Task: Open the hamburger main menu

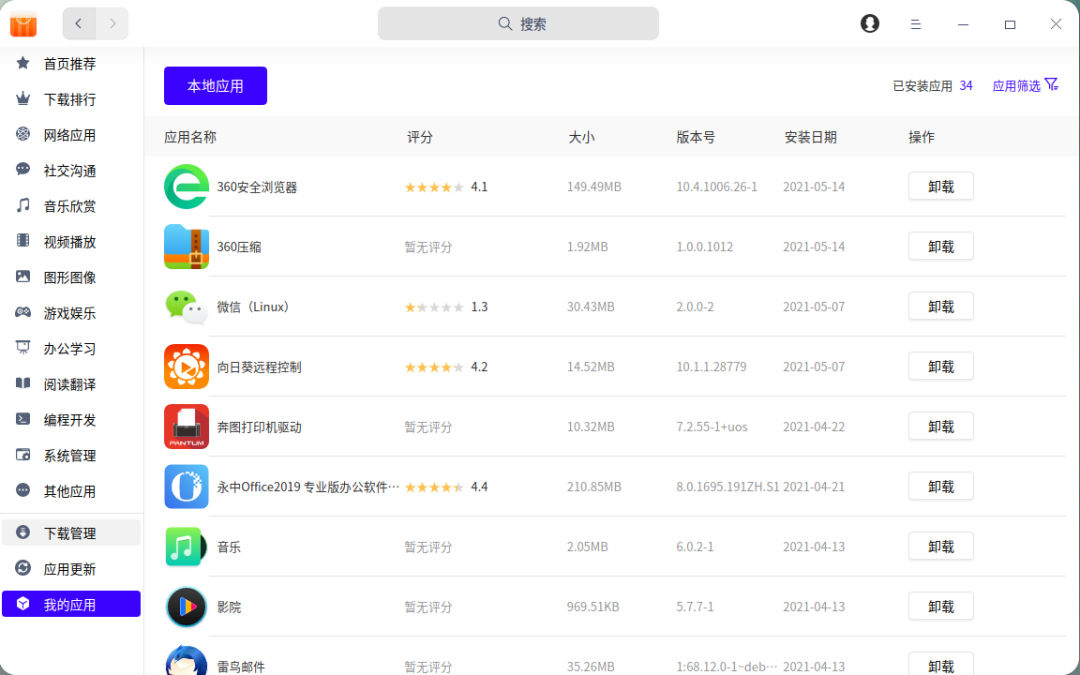Action: point(915,24)
